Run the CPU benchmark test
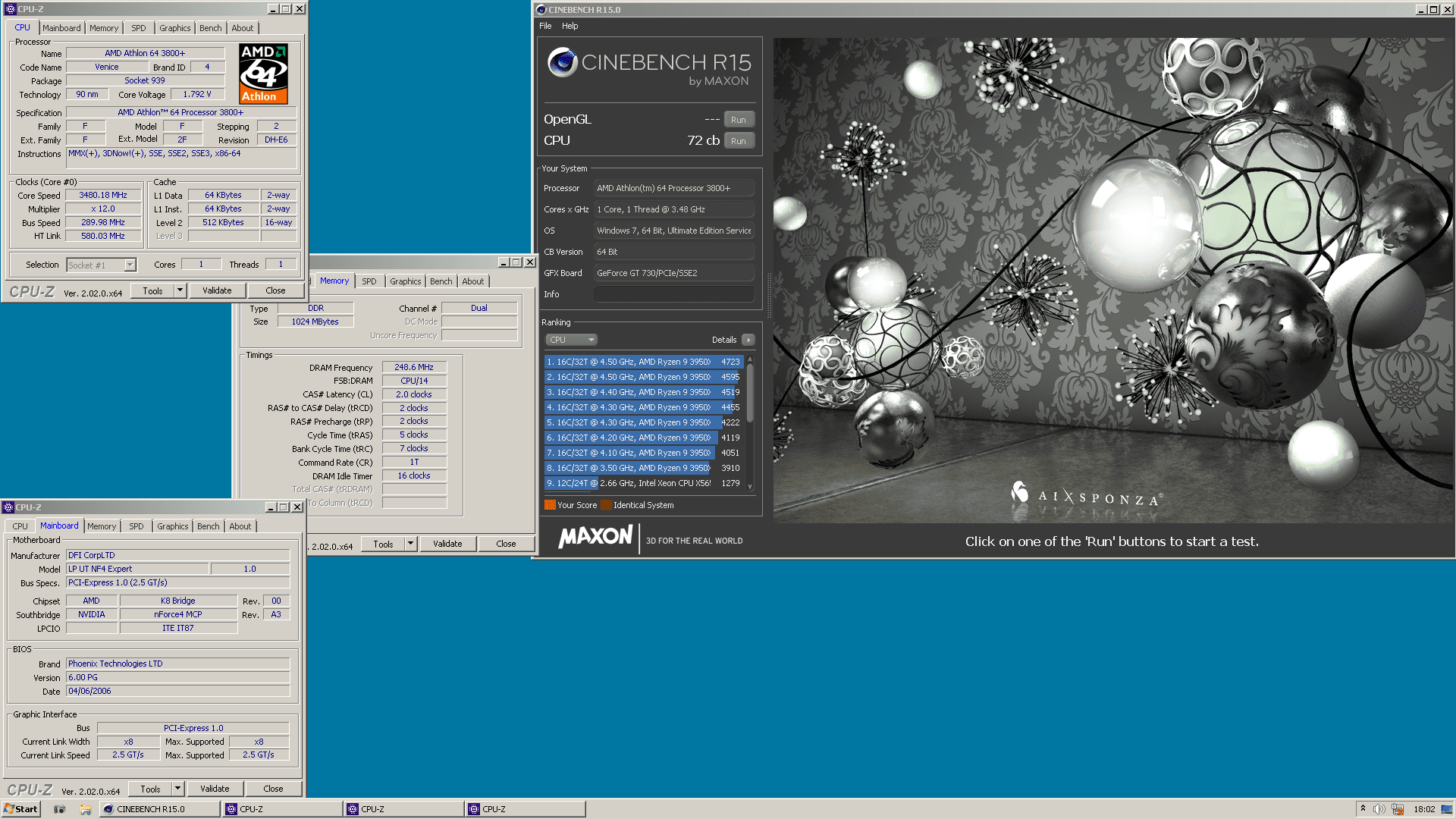The width and height of the screenshot is (1456, 819). click(x=739, y=141)
